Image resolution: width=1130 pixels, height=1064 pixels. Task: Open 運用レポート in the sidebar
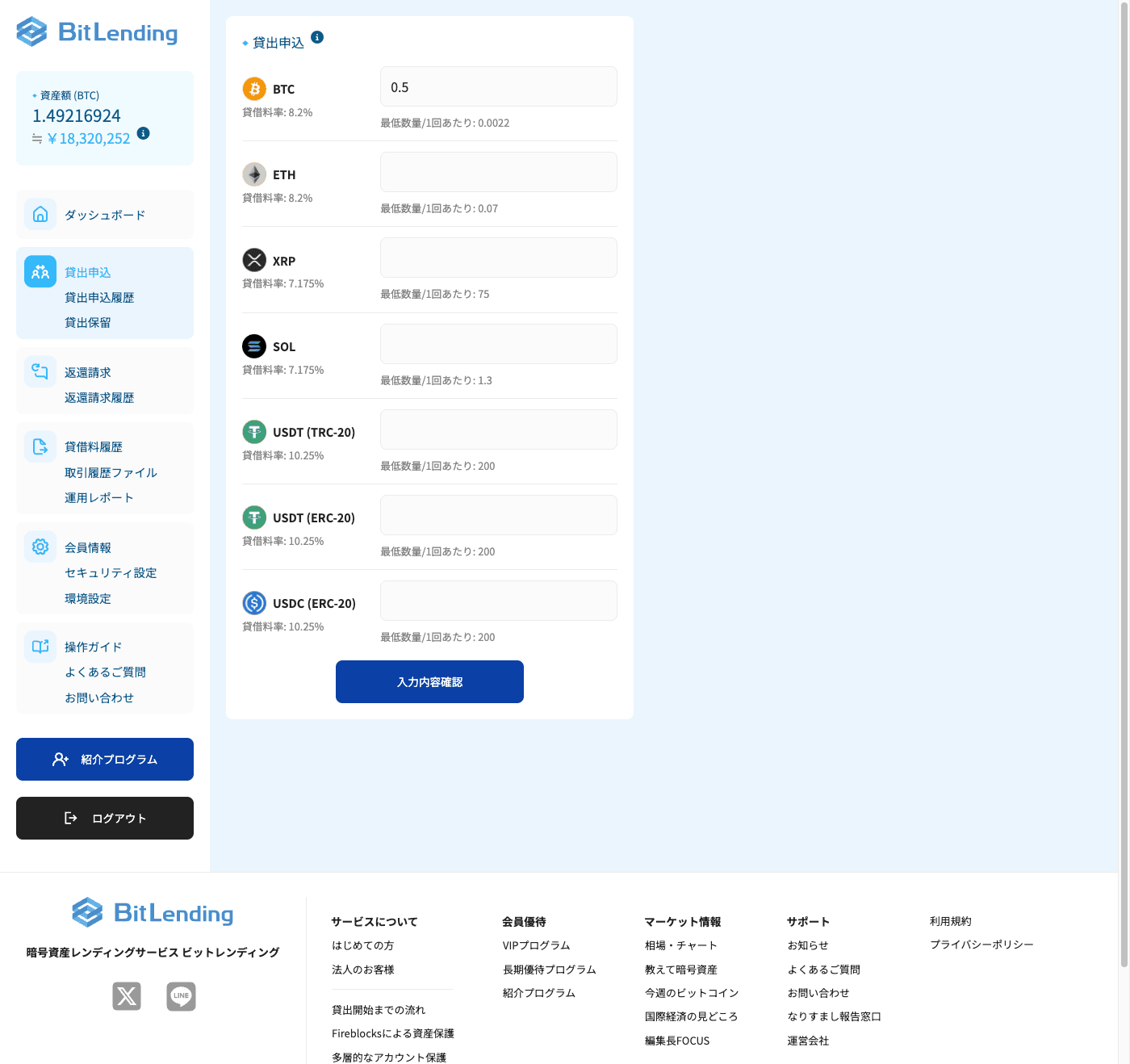click(99, 498)
